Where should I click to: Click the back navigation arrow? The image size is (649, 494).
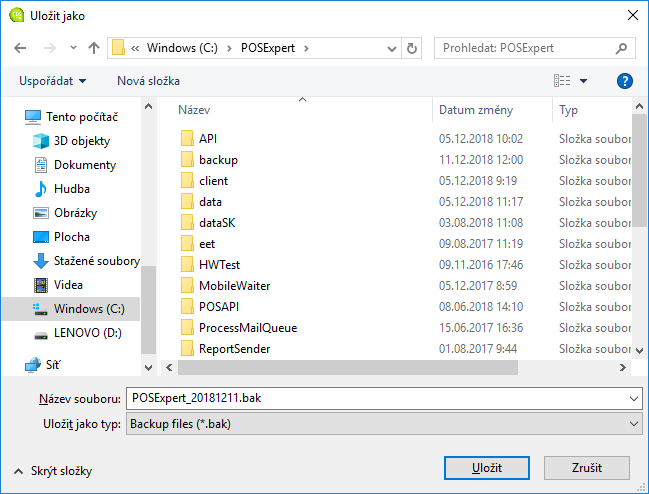pyautogui.click(x=22, y=48)
